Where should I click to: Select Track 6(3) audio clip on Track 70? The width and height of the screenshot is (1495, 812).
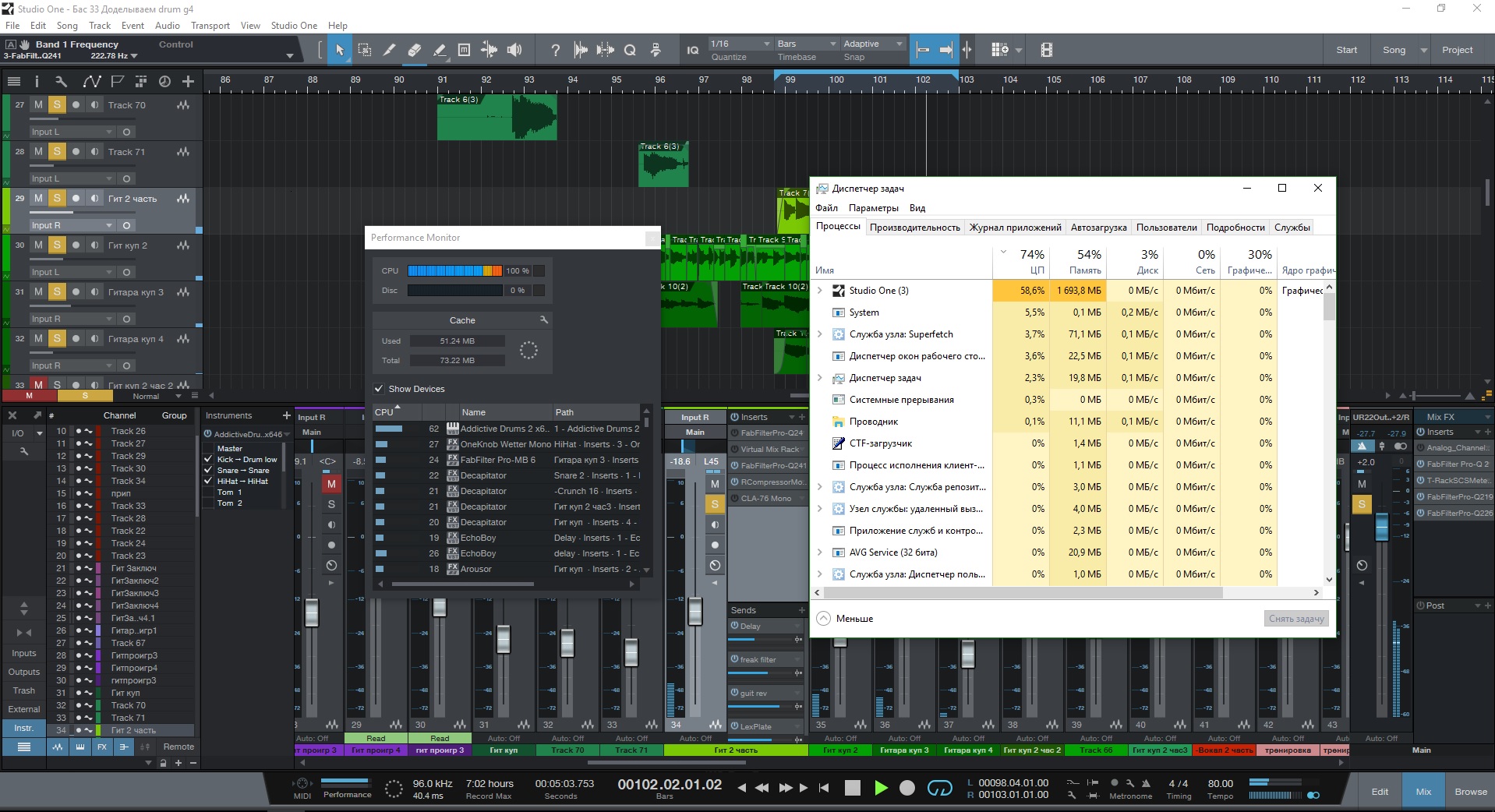(x=497, y=118)
